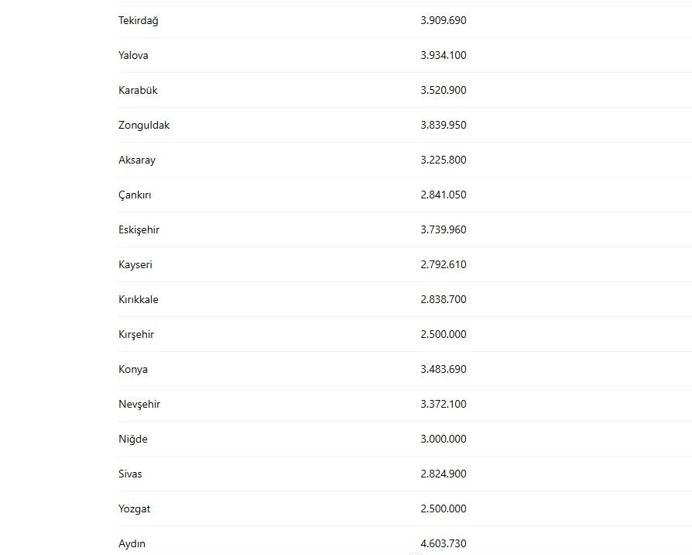
Task: Click the Aydın city label
Action: pyautogui.click(x=132, y=544)
